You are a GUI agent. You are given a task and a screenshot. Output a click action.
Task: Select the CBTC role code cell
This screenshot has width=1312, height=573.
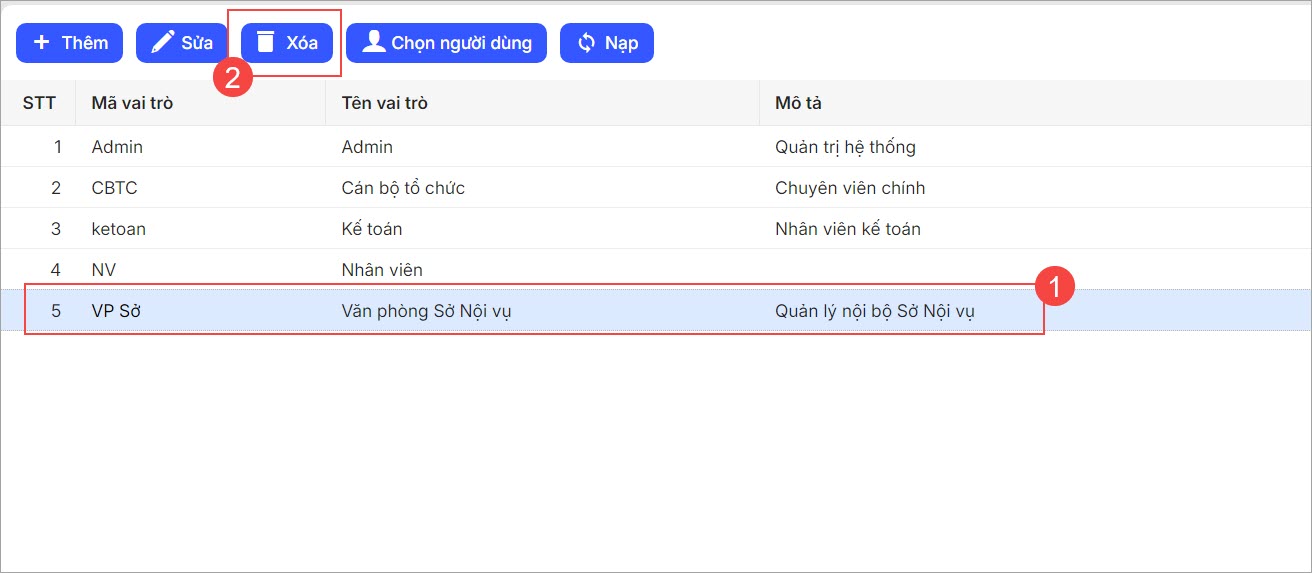click(x=114, y=188)
